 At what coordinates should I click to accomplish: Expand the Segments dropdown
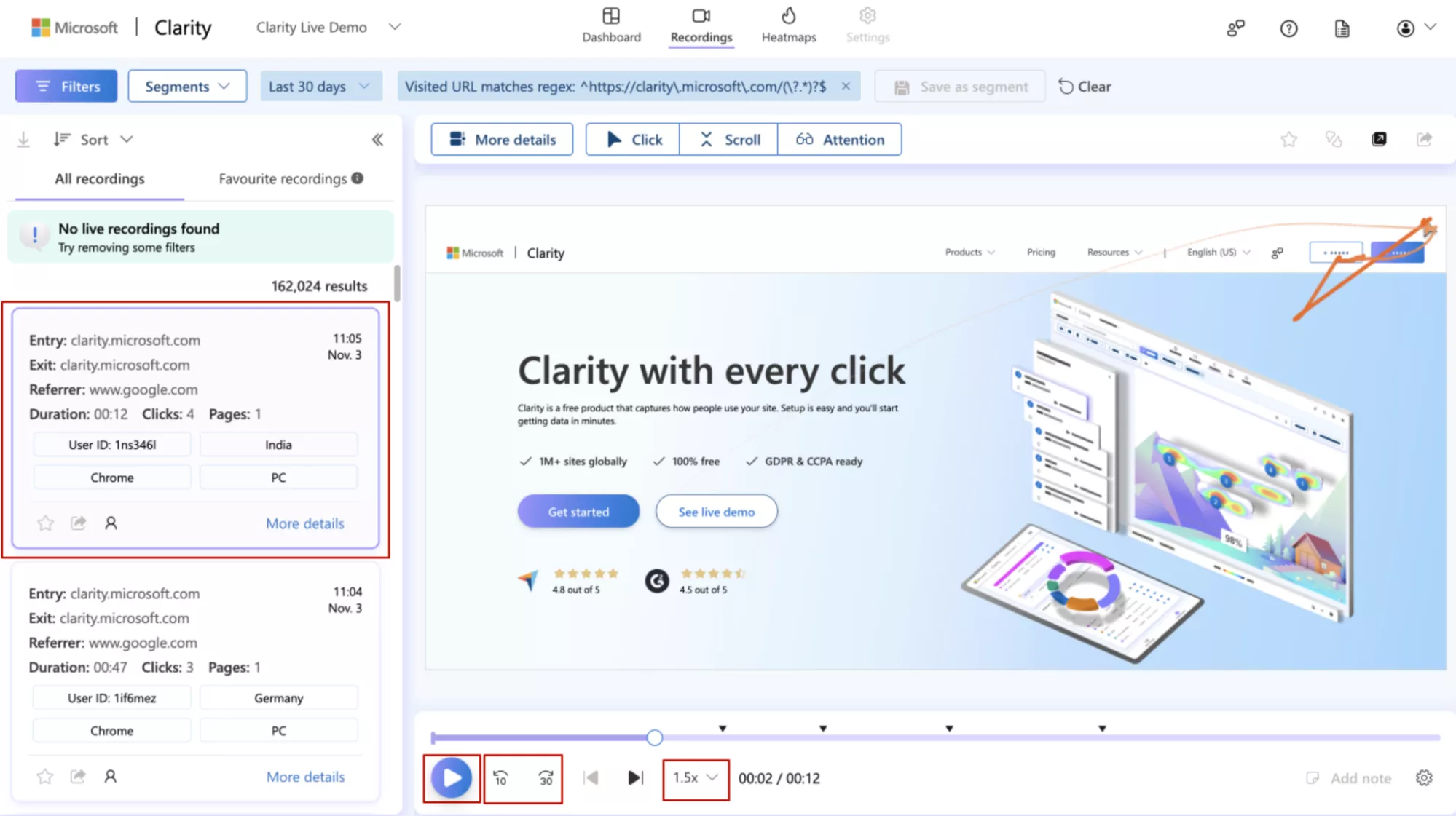(187, 87)
